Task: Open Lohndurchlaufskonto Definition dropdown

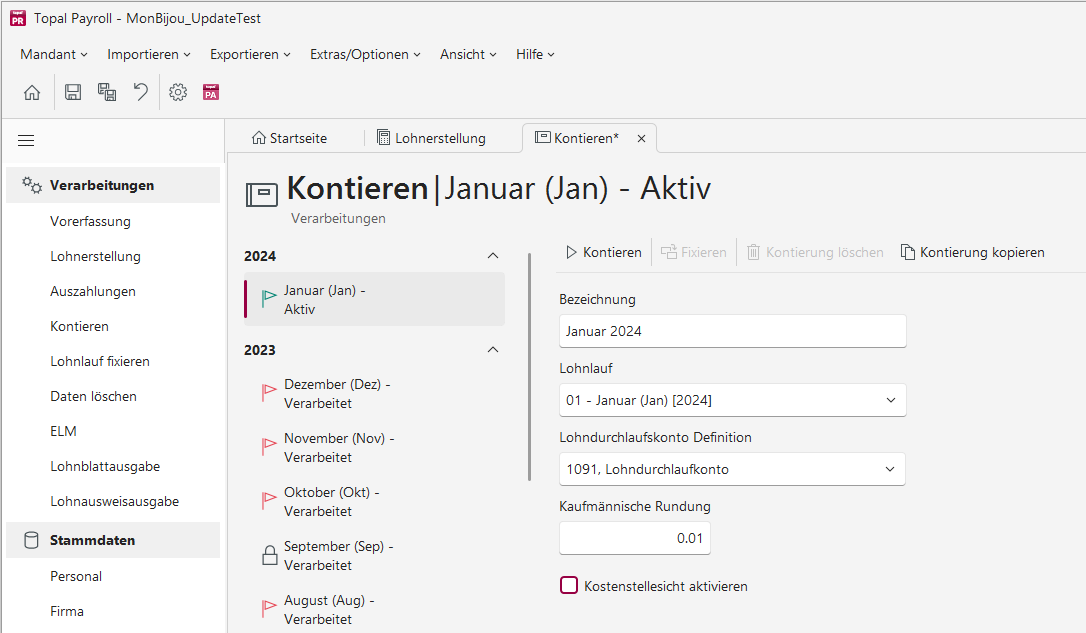Action: coord(732,470)
